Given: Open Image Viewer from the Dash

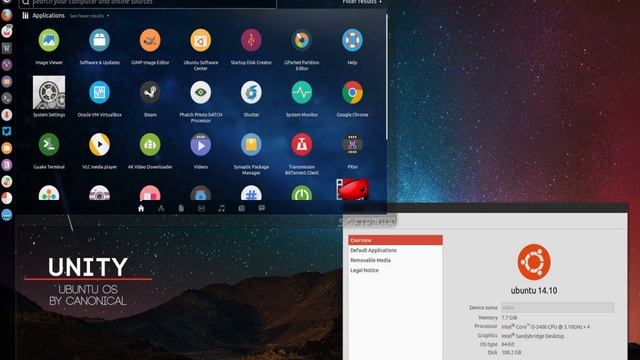Looking at the screenshot, I should [49, 41].
